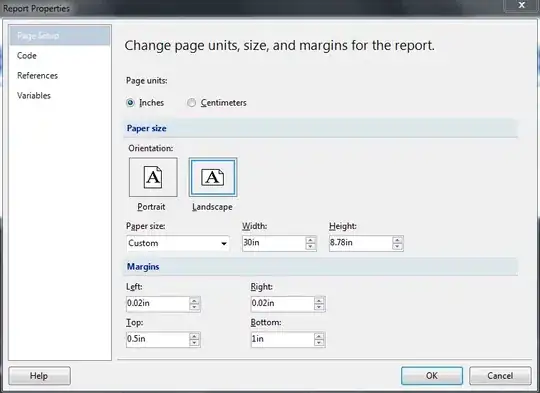Screen dimensions: 540x393
Task: Switch to the Variables page
Action: click(34, 95)
